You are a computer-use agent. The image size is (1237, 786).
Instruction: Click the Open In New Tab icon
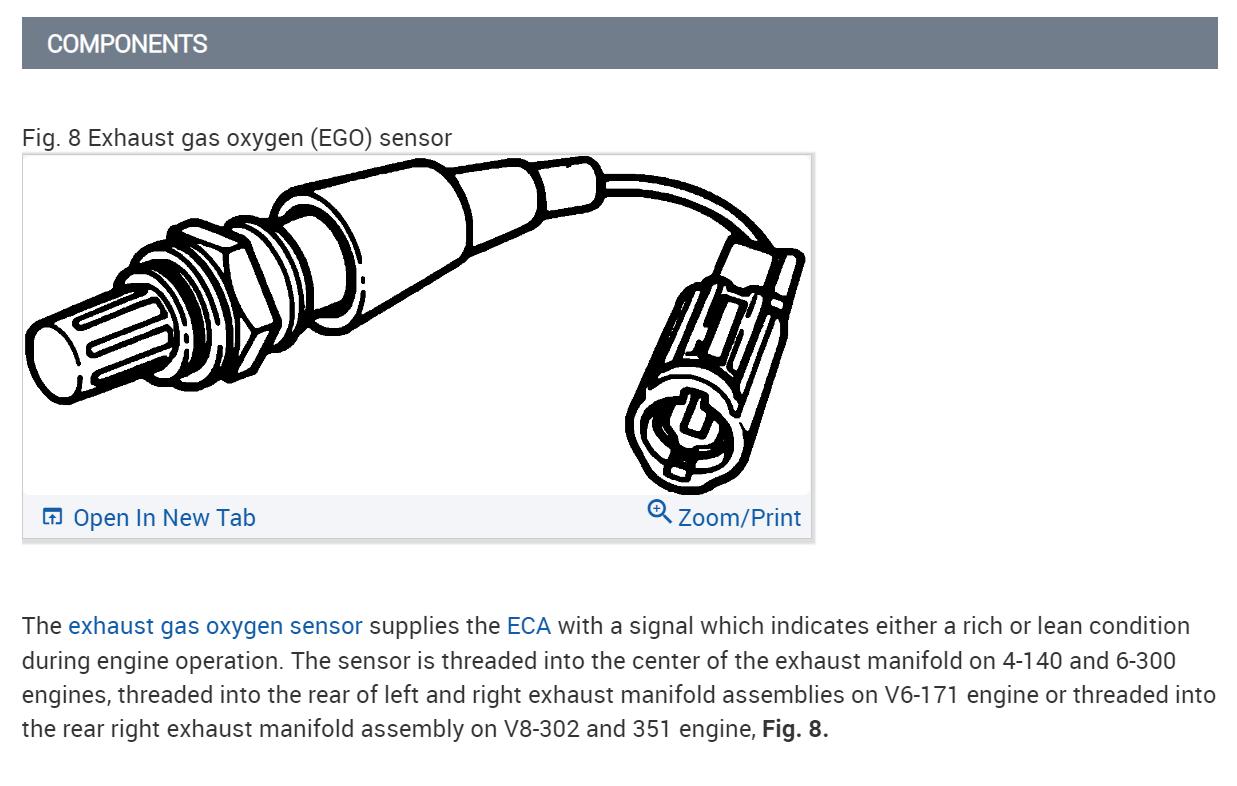pyautogui.click(x=52, y=517)
